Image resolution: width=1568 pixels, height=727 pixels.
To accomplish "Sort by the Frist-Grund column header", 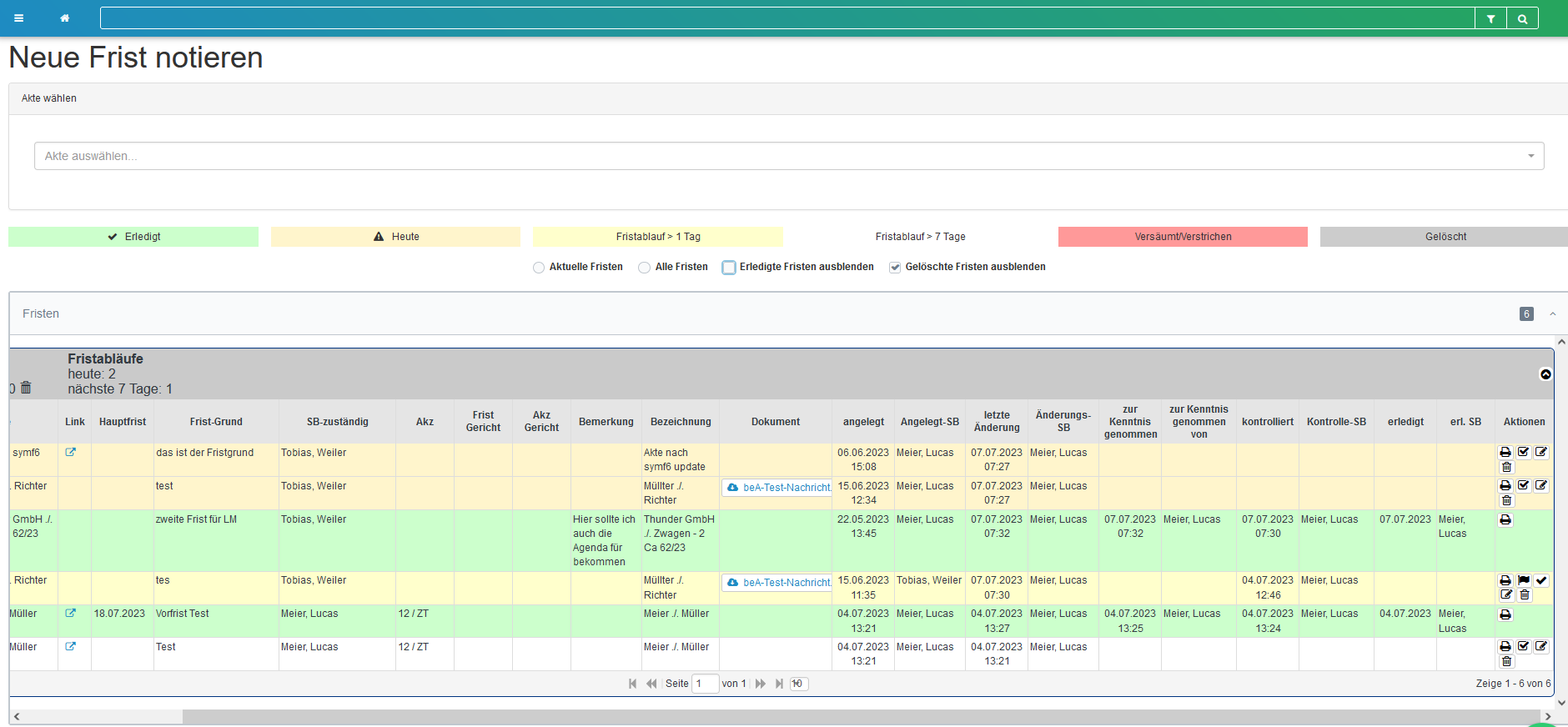I will [x=216, y=422].
